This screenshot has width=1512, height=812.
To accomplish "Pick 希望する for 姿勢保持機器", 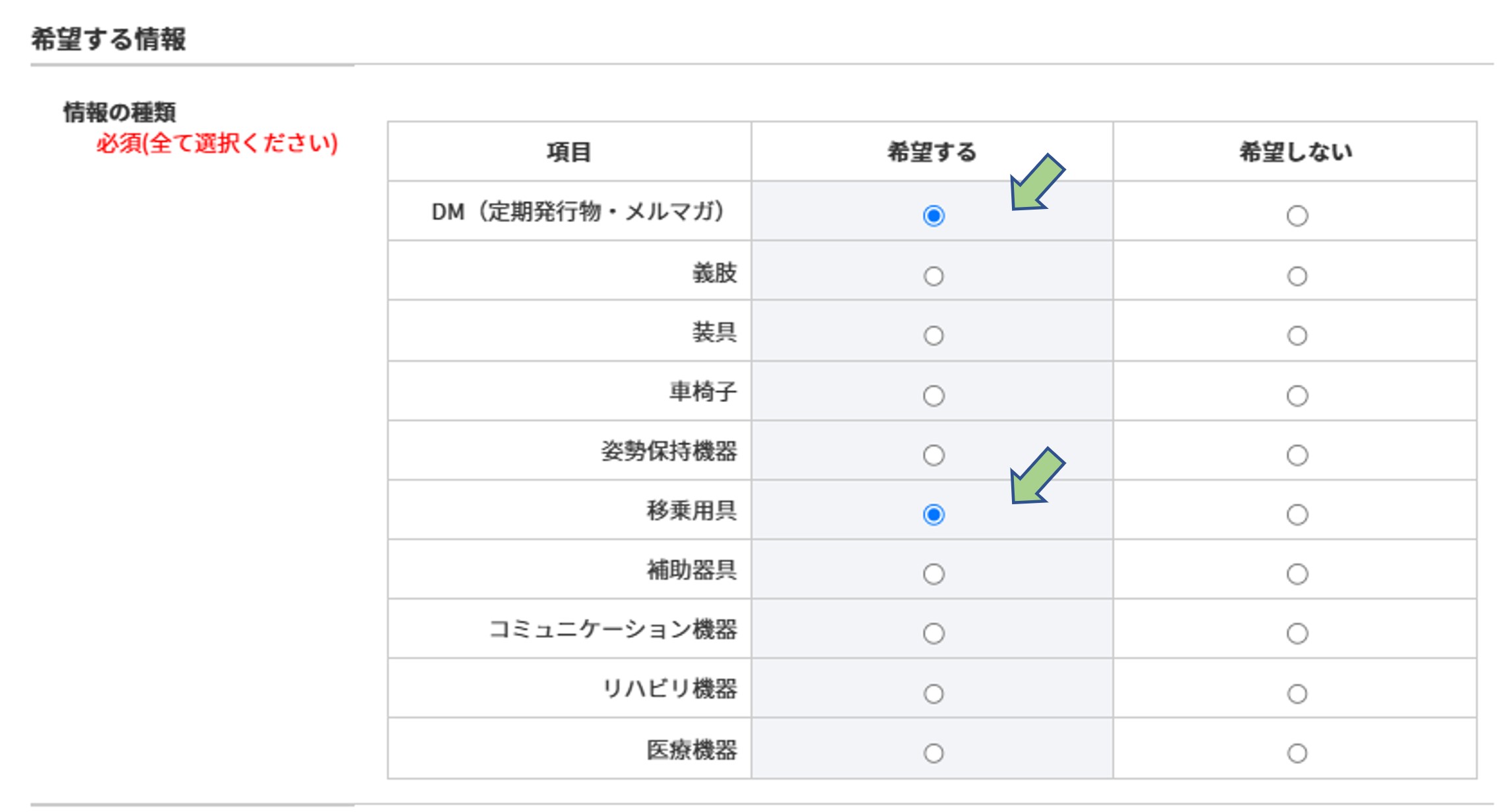I will point(933,455).
